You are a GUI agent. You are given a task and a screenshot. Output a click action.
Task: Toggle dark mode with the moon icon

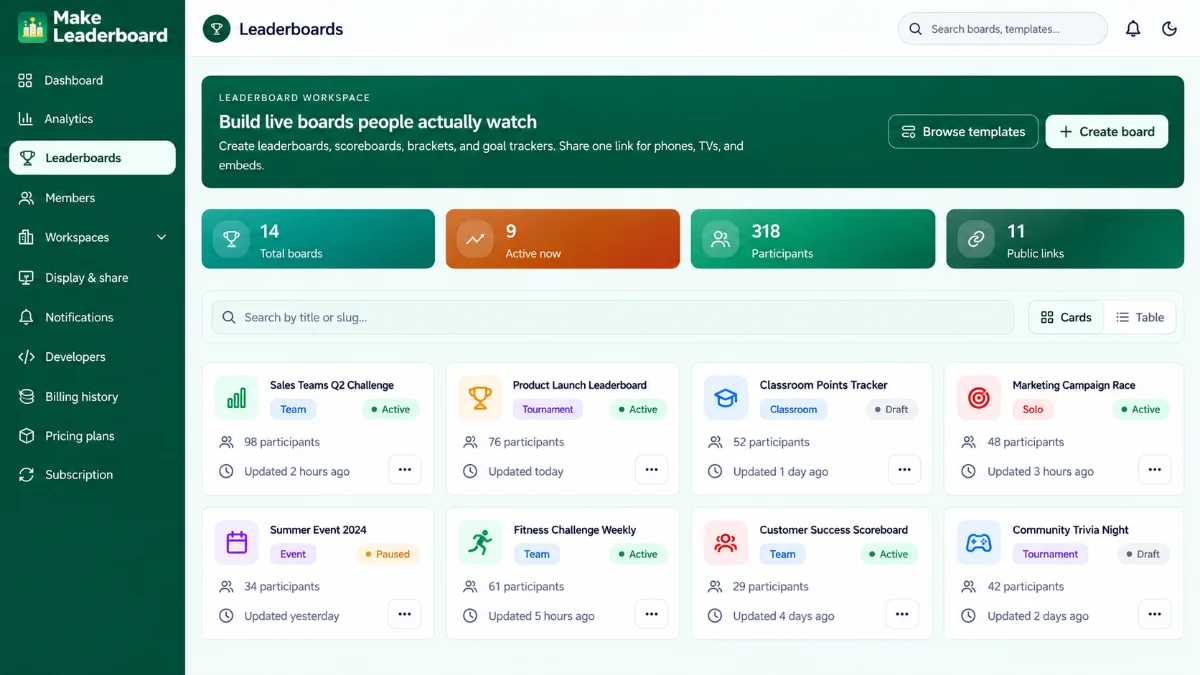(1169, 29)
